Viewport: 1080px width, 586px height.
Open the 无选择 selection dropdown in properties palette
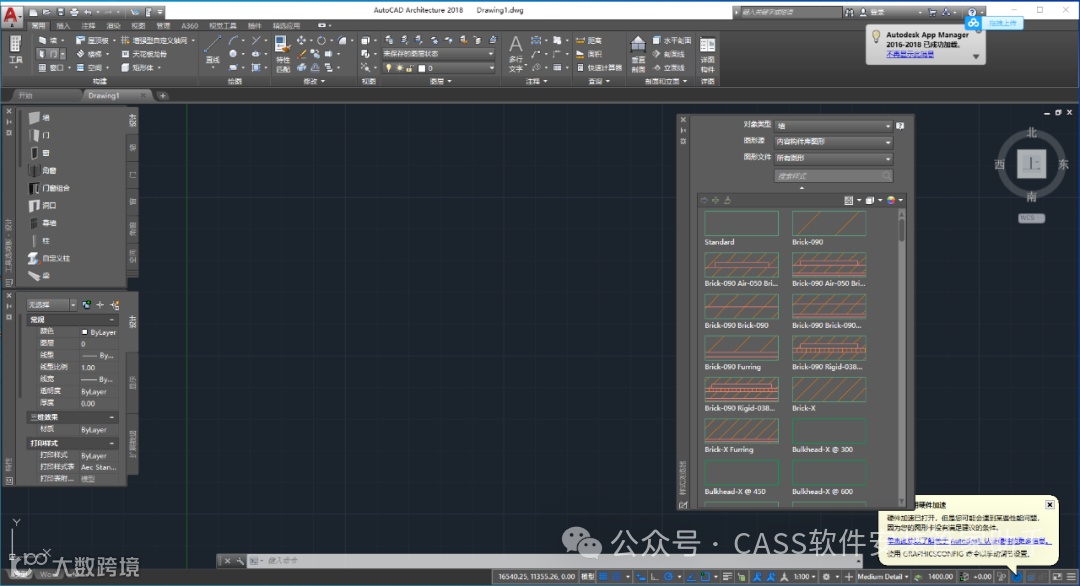pos(52,304)
